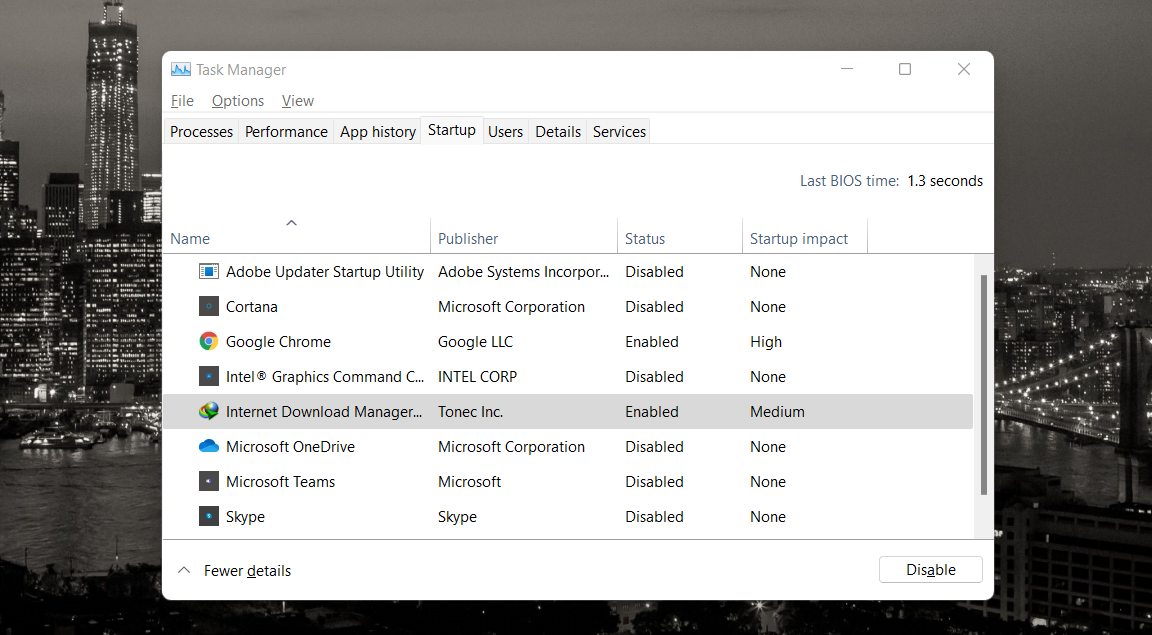This screenshot has width=1152, height=635.
Task: Switch to the Processes tab
Action: pos(201,132)
